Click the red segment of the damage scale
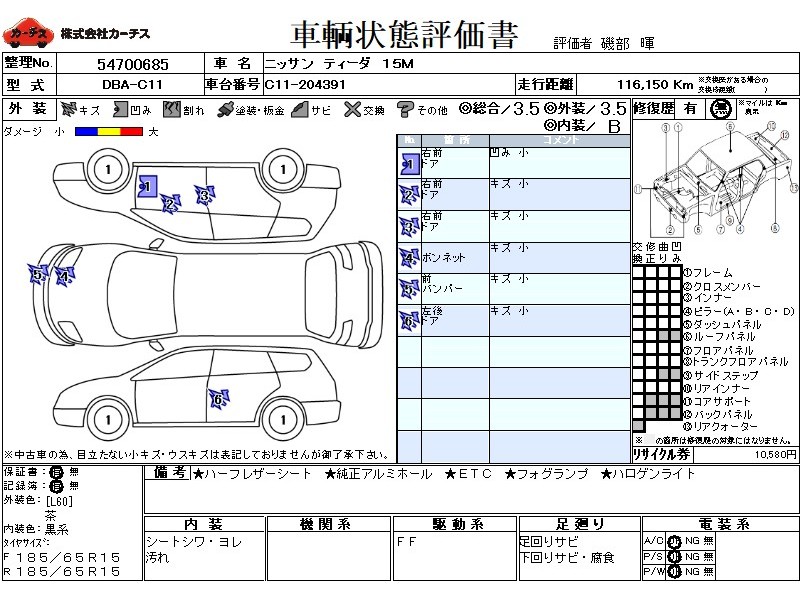800x600 pixels. click(132, 132)
